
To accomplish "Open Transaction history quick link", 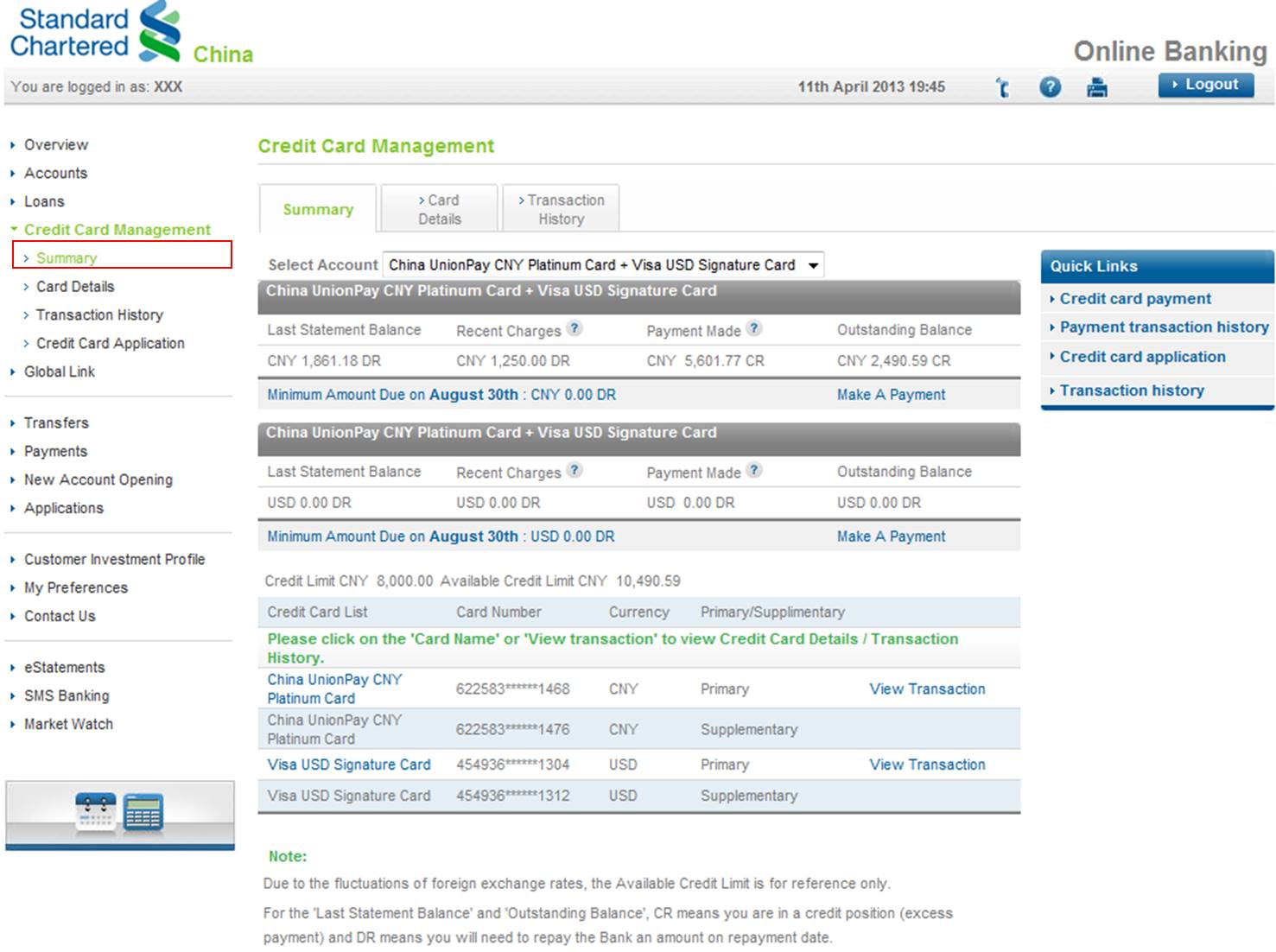I will (1132, 390).
